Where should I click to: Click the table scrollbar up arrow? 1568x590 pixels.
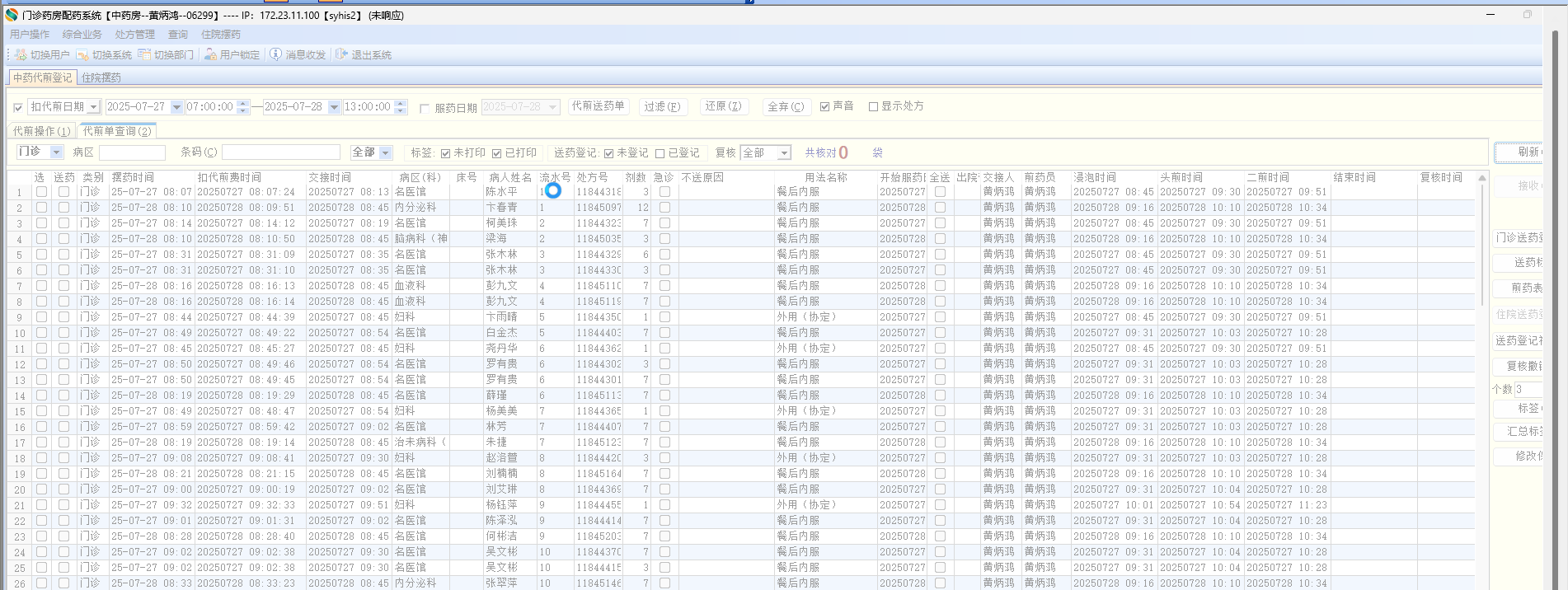point(1481,177)
